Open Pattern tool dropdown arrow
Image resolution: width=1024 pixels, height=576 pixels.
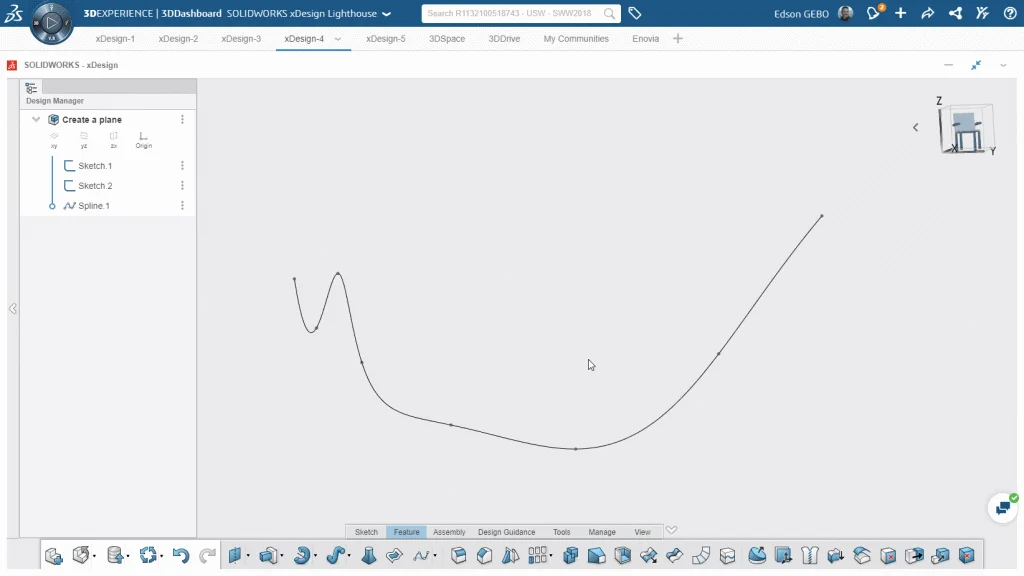coord(551,556)
